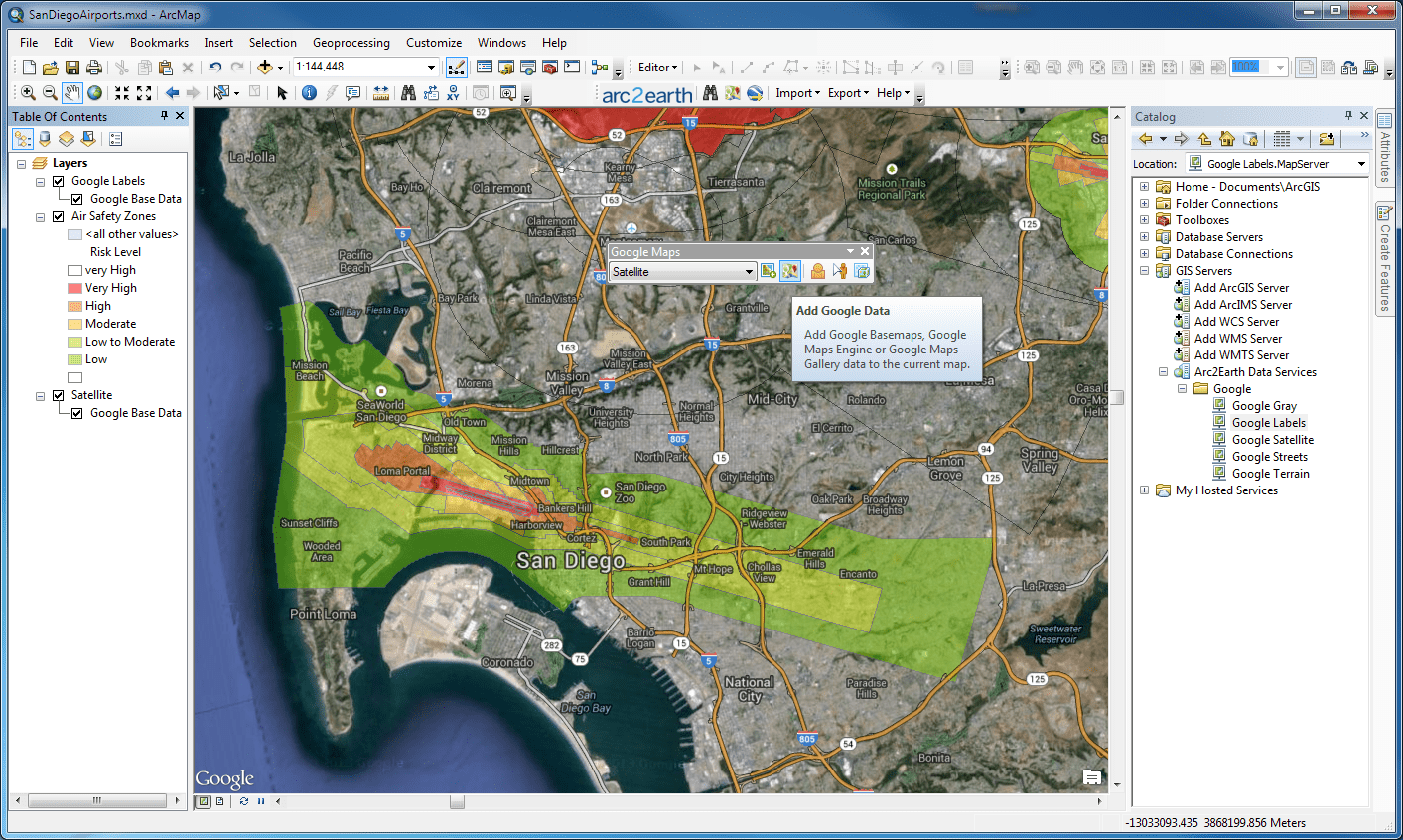Open the File menu

(x=29, y=43)
